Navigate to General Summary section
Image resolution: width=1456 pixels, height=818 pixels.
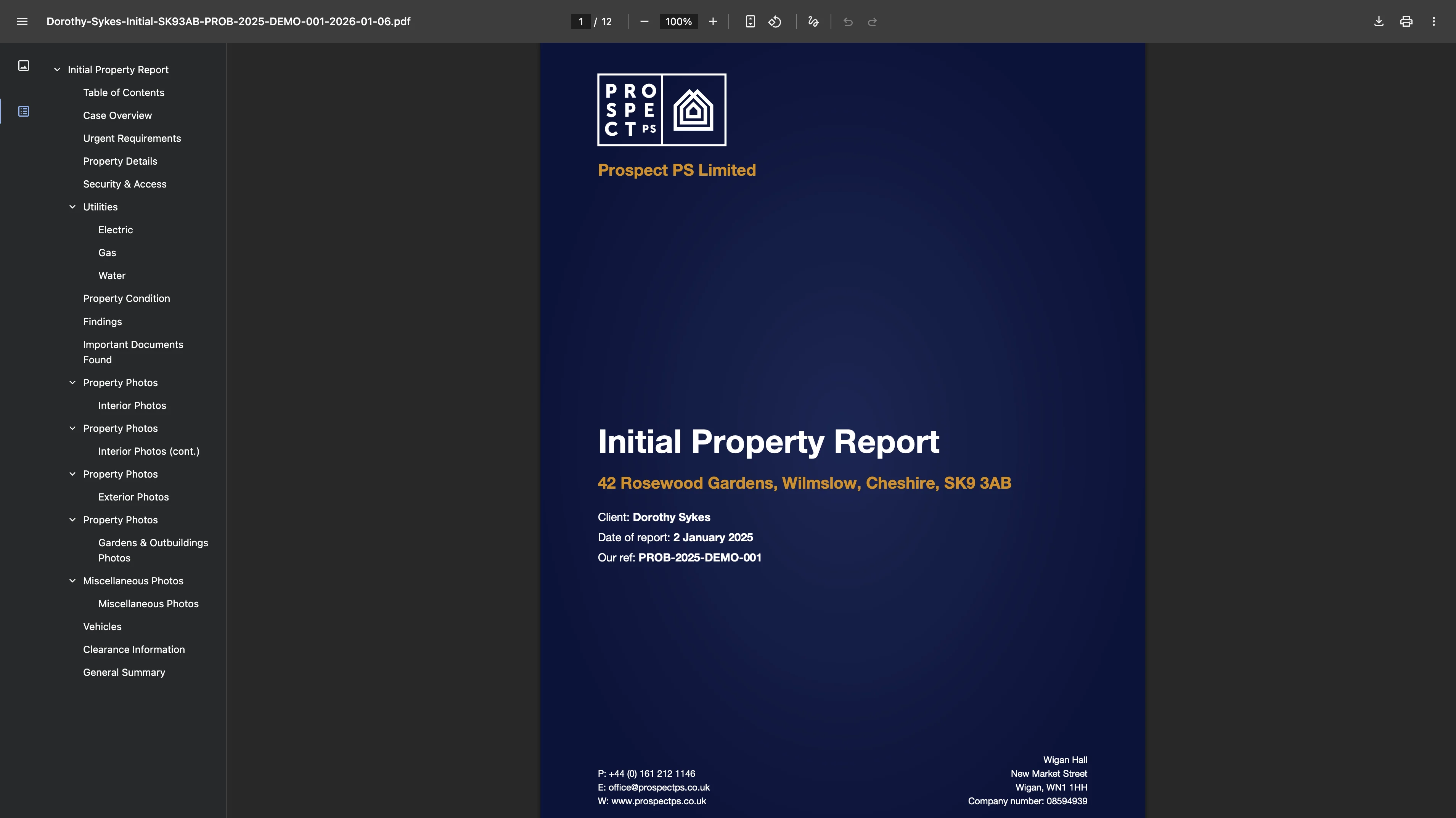(124, 672)
